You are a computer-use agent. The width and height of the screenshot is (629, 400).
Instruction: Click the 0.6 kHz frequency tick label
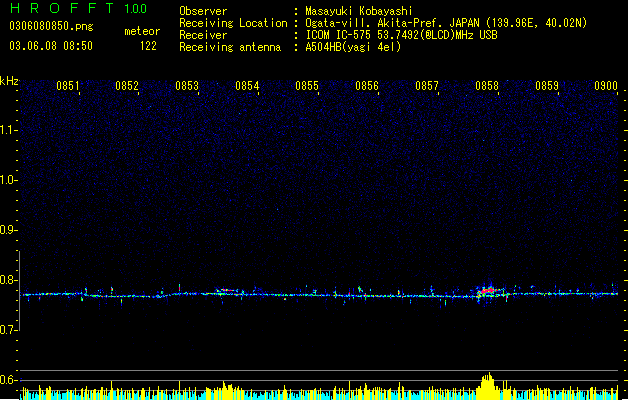click(x=8, y=380)
